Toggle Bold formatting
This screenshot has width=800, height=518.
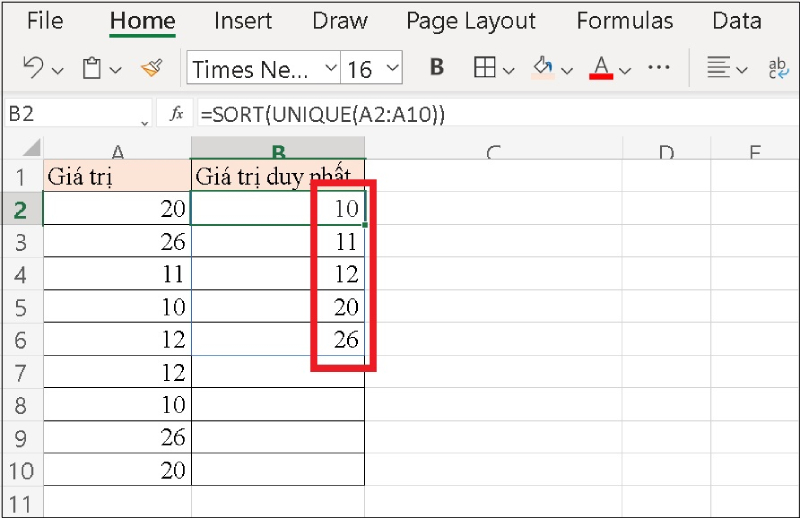point(436,68)
